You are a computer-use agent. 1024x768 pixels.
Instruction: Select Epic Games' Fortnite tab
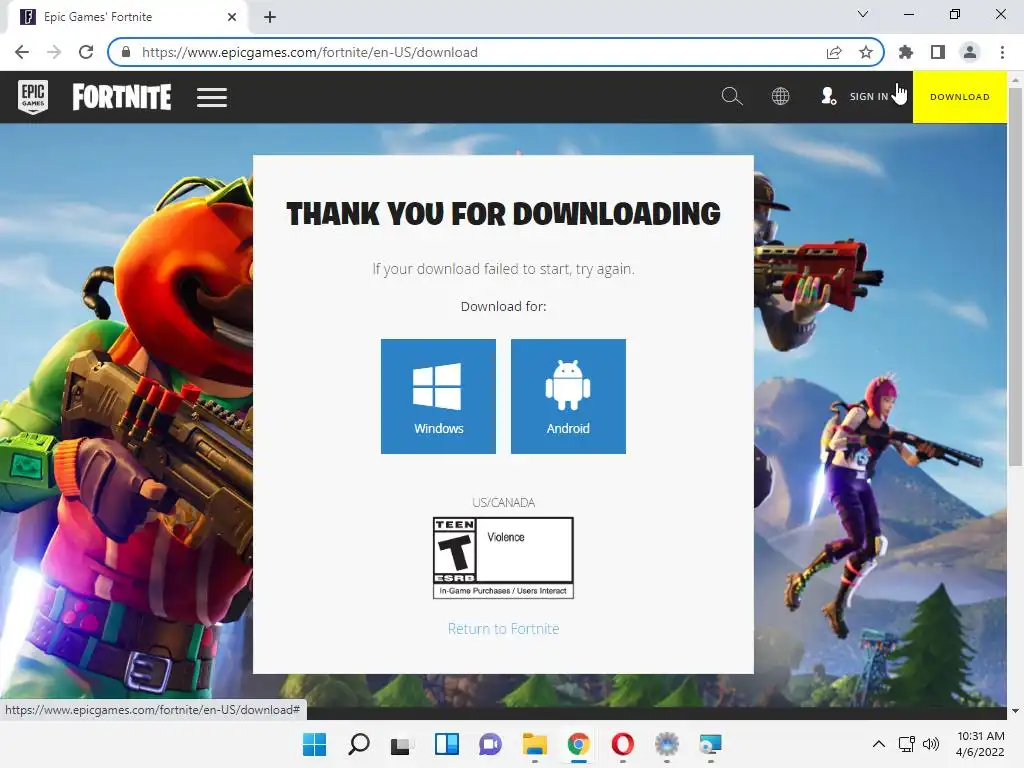(x=127, y=17)
